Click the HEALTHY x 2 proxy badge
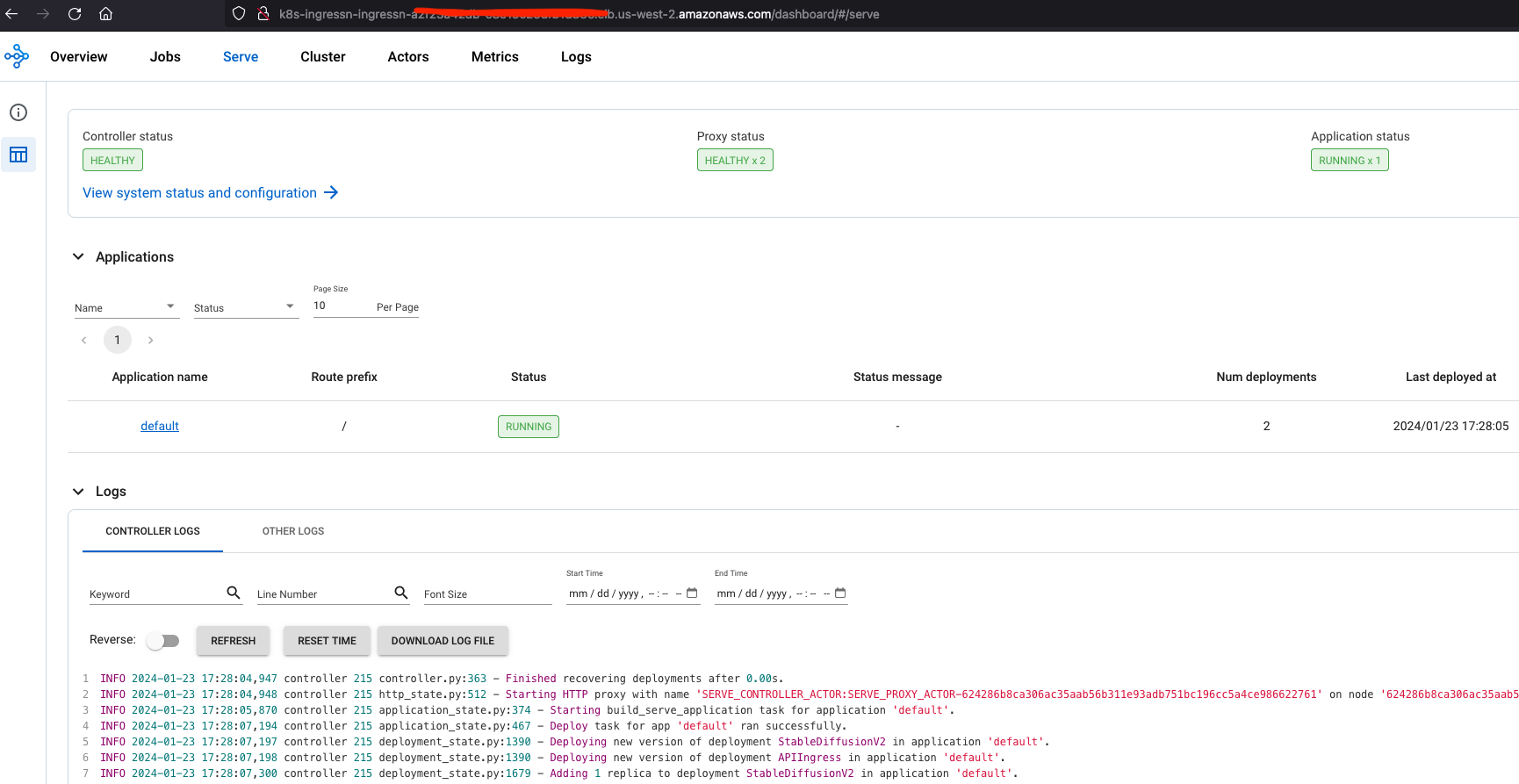 735,160
